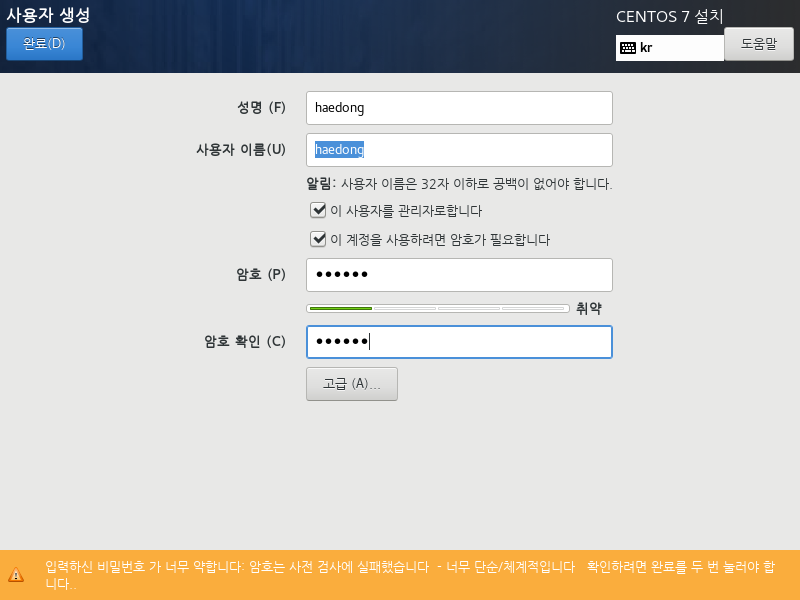Click the 암호 확인 (C) confirm password field
Image resolution: width=800 pixels, height=600 pixels.
[459, 342]
